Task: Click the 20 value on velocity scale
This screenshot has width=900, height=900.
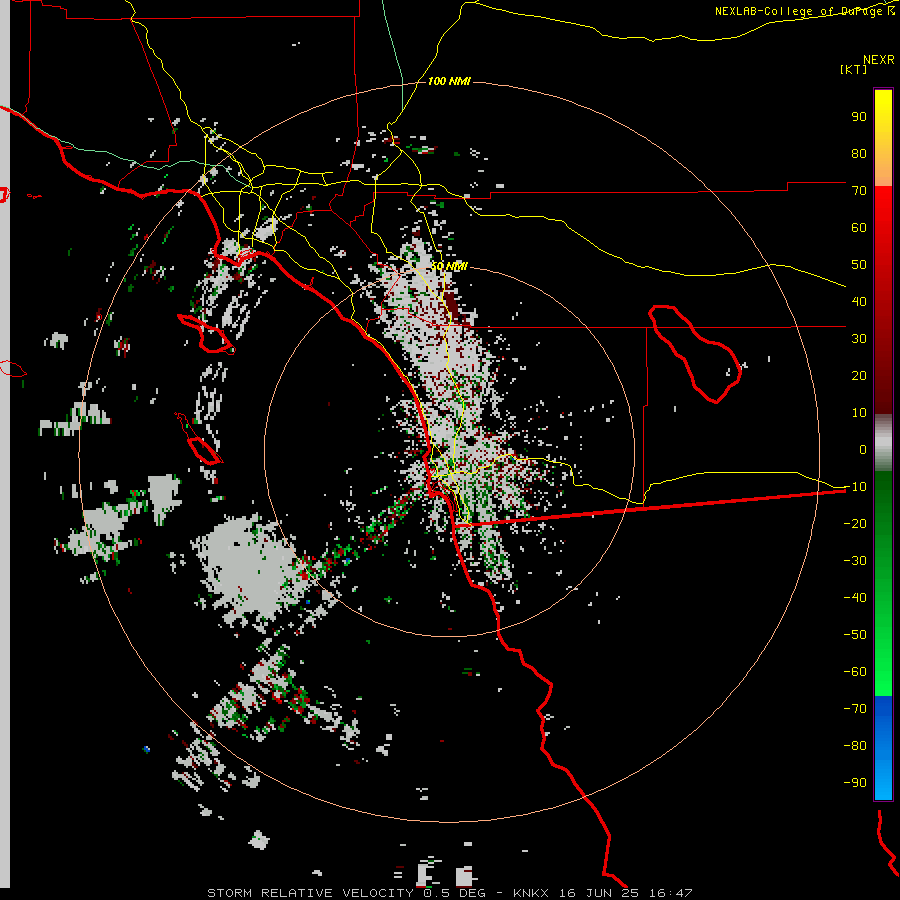Action: [x=859, y=376]
